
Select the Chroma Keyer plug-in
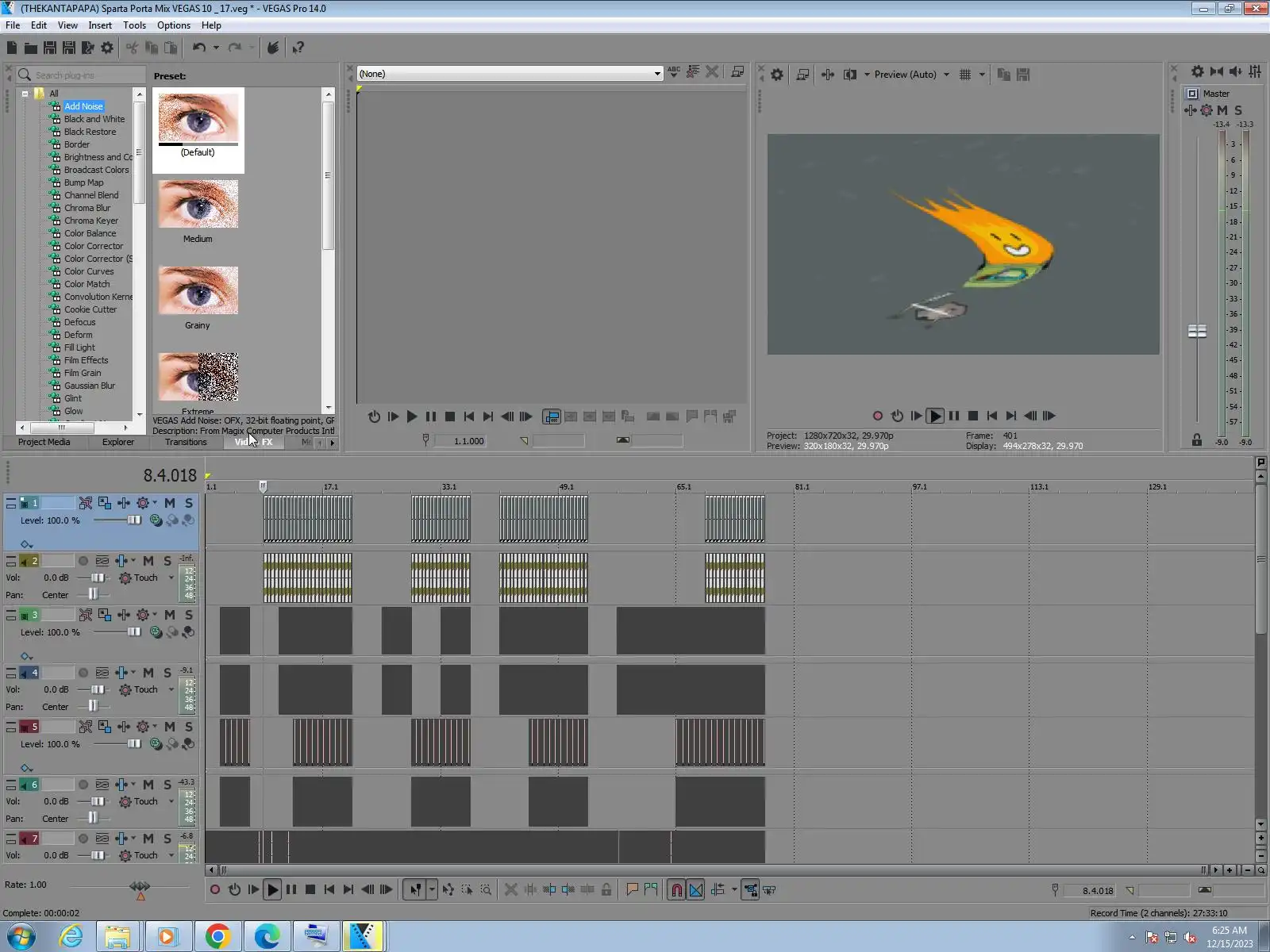coord(91,221)
